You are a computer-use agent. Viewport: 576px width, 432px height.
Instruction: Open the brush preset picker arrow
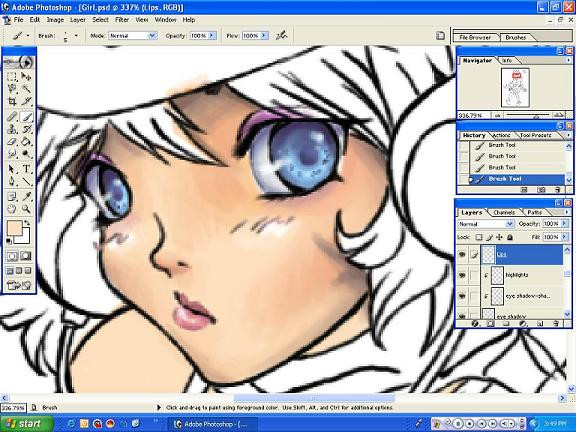coord(76,36)
